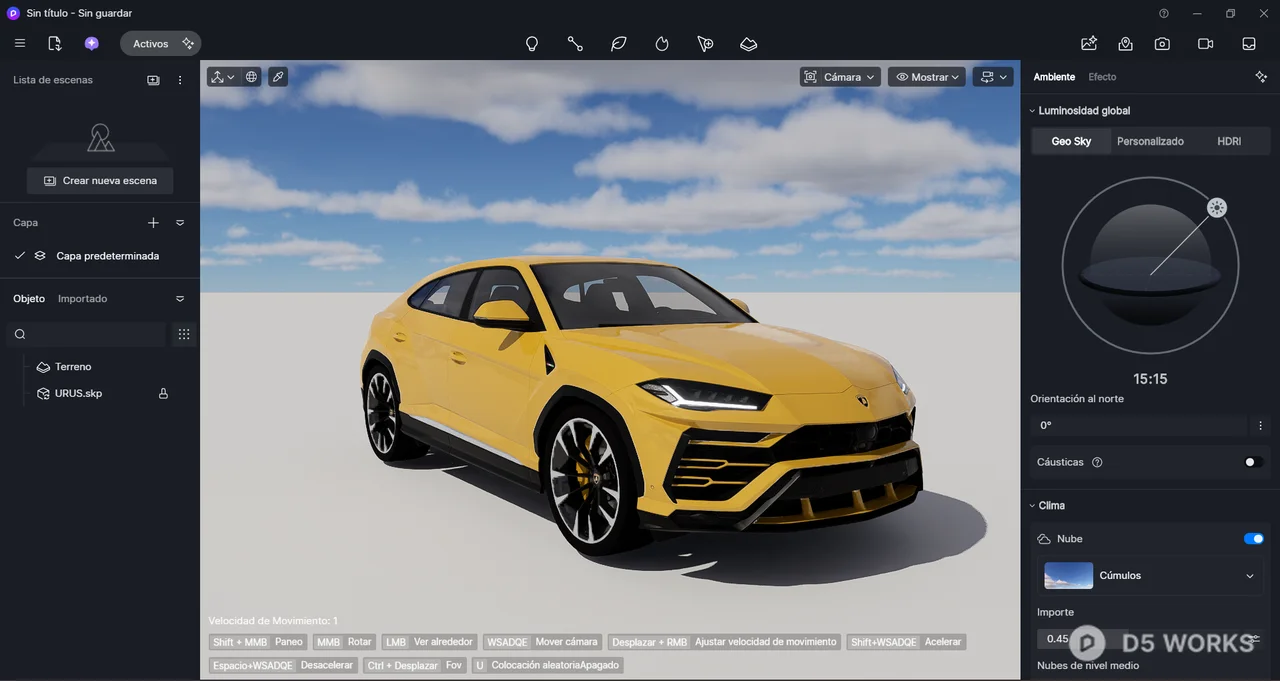This screenshot has width=1280, height=681.
Task: Toggle the Nube switch off
Action: pyautogui.click(x=1253, y=539)
